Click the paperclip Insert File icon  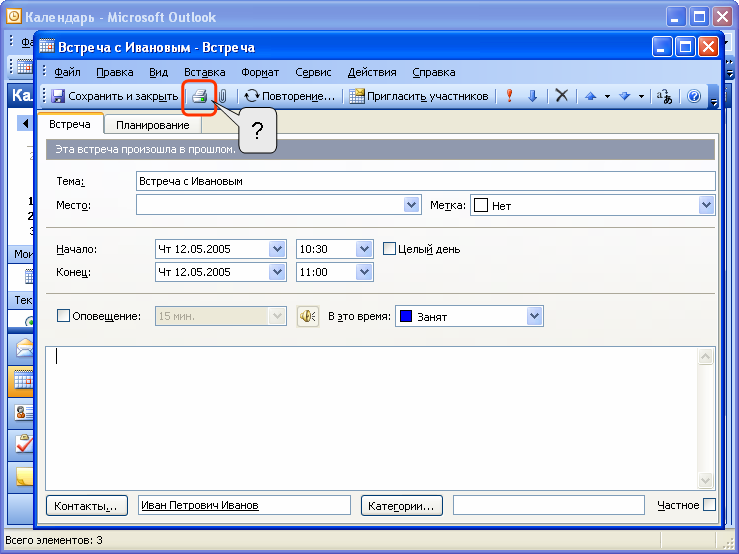click(x=222, y=96)
